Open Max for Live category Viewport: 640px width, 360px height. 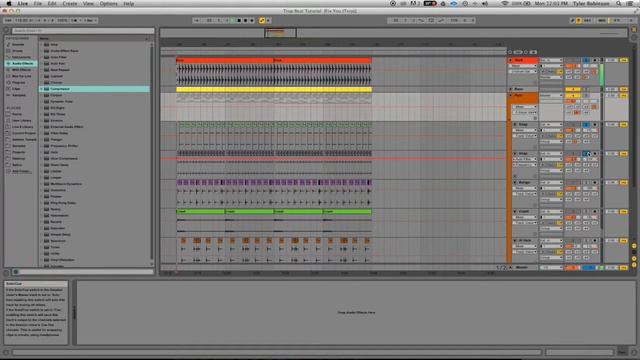click(21, 76)
